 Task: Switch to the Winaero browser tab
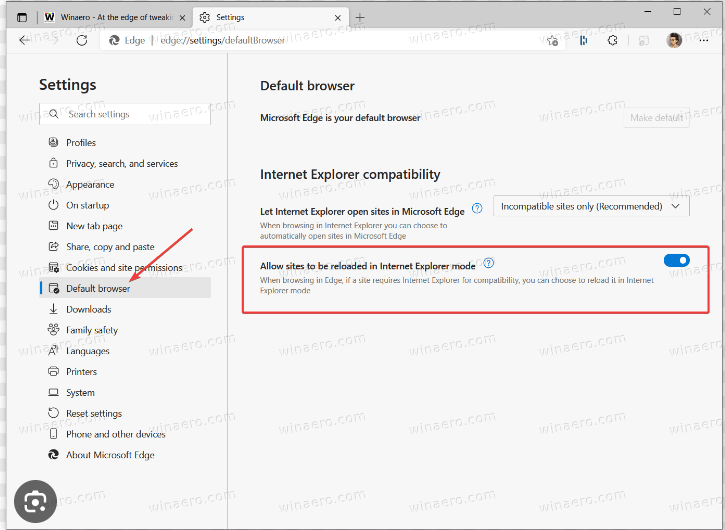click(x=116, y=18)
